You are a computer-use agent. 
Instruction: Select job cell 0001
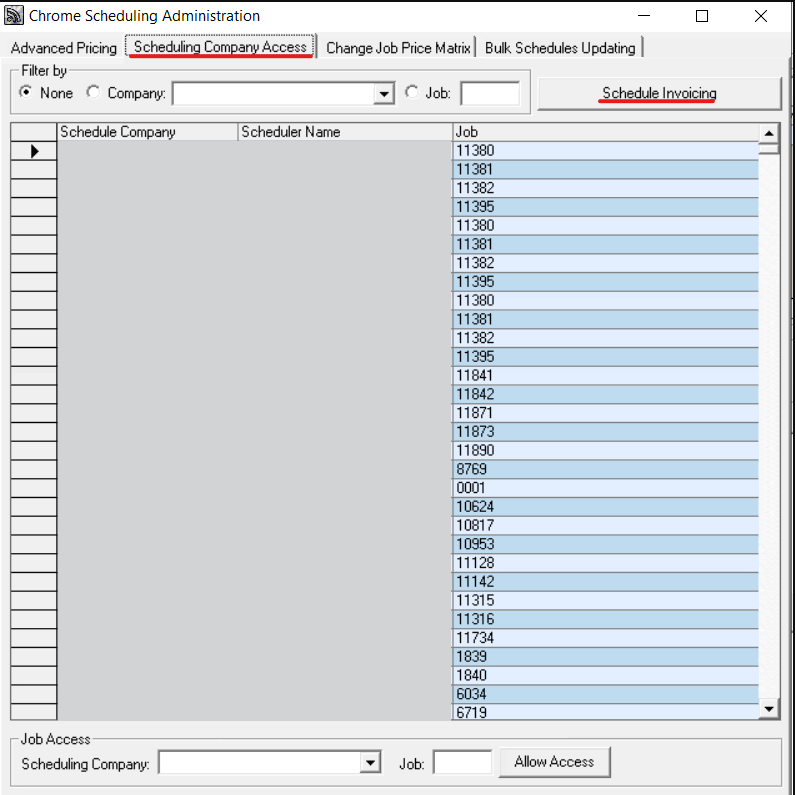[x=605, y=488]
